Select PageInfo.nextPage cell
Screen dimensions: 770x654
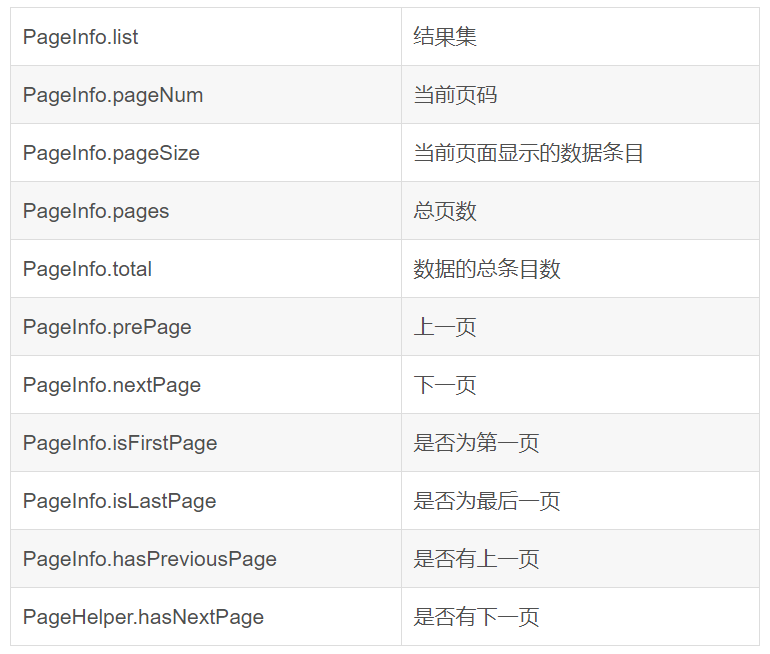(x=206, y=384)
